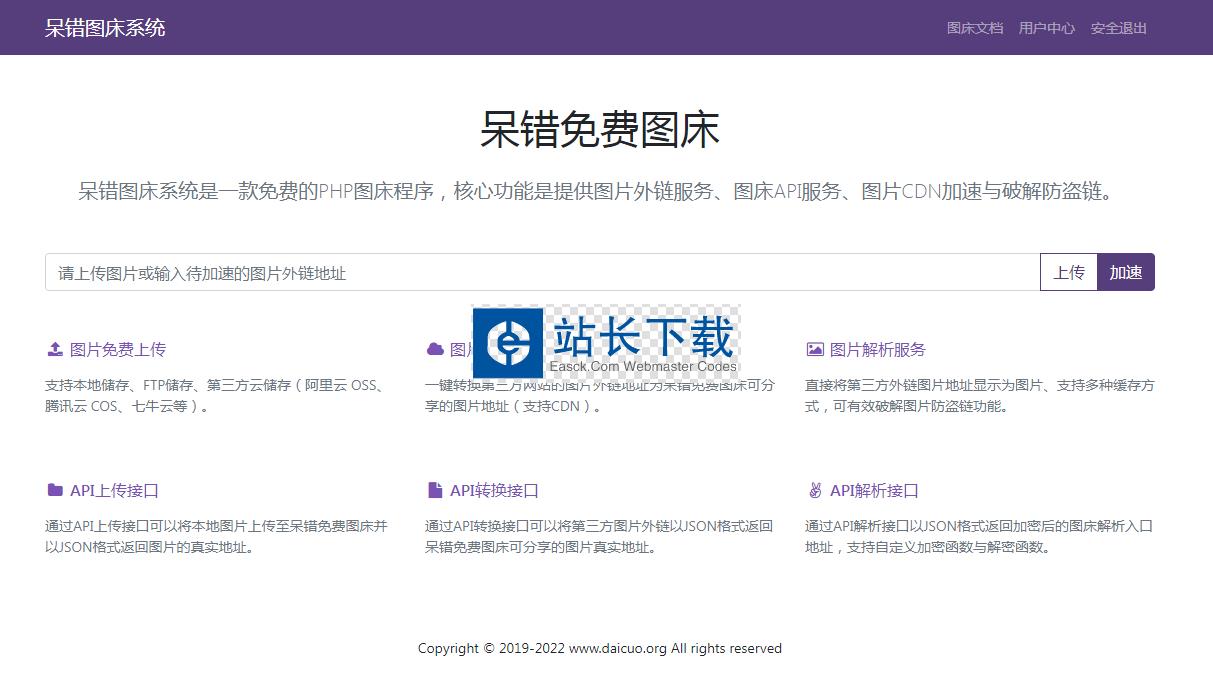1213x686 pixels.
Task: Log out via 安全退出
Action: (x=1118, y=28)
